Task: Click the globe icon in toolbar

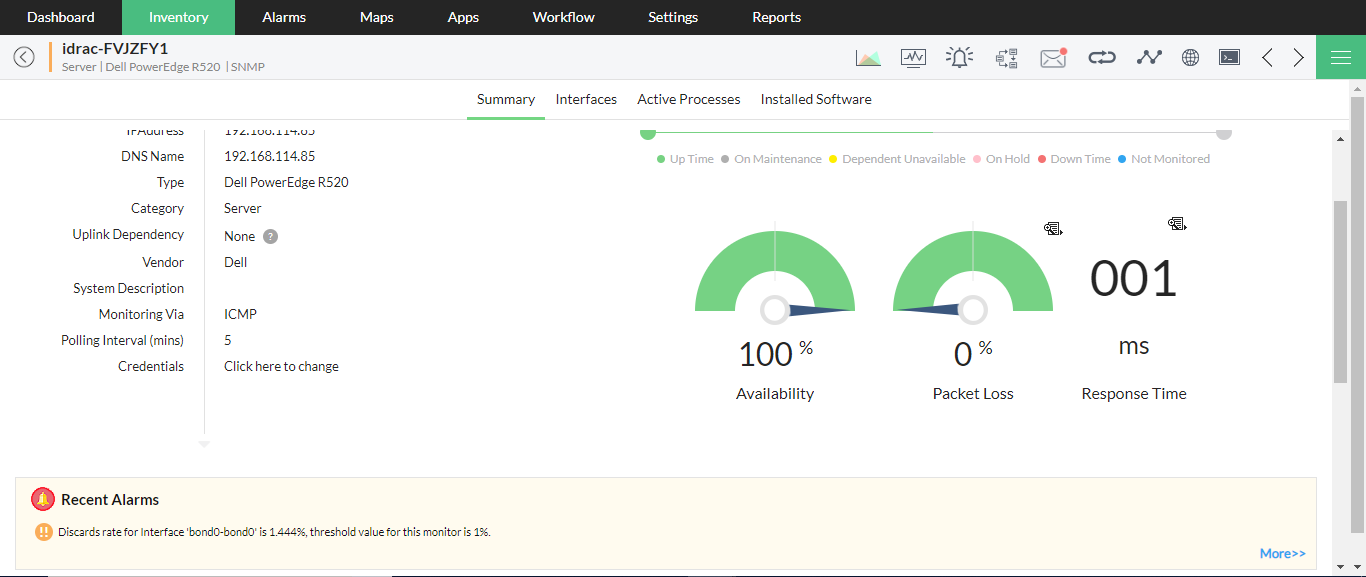Action: coord(1190,58)
